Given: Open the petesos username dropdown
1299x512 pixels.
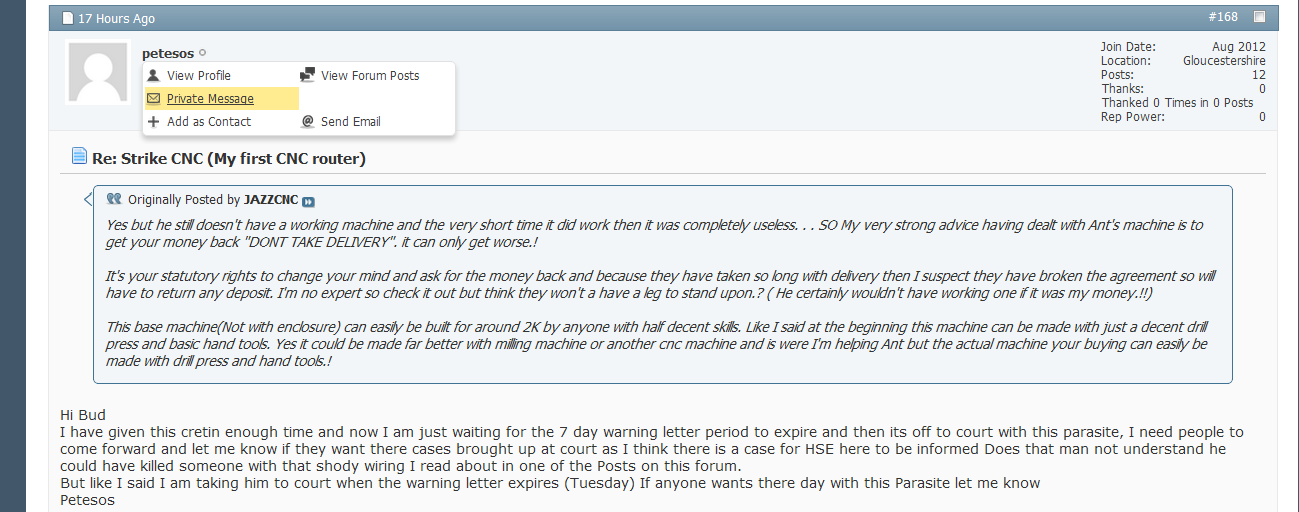Looking at the screenshot, I should [x=168, y=53].
